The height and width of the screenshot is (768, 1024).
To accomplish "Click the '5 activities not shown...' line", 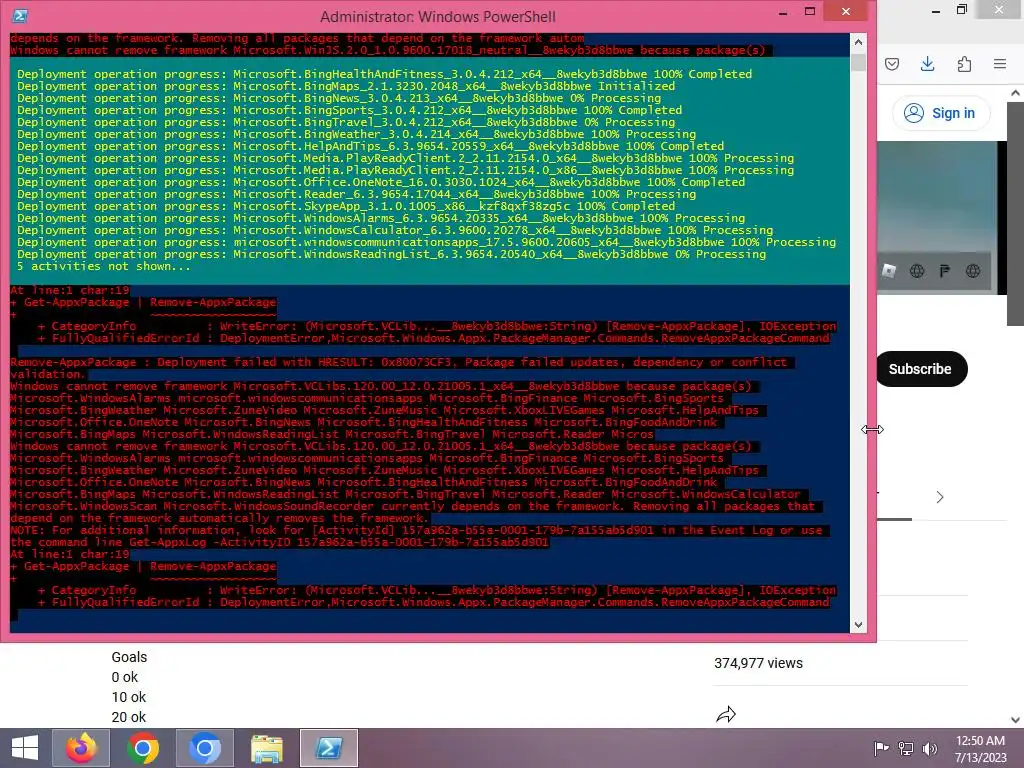I will 104,266.
